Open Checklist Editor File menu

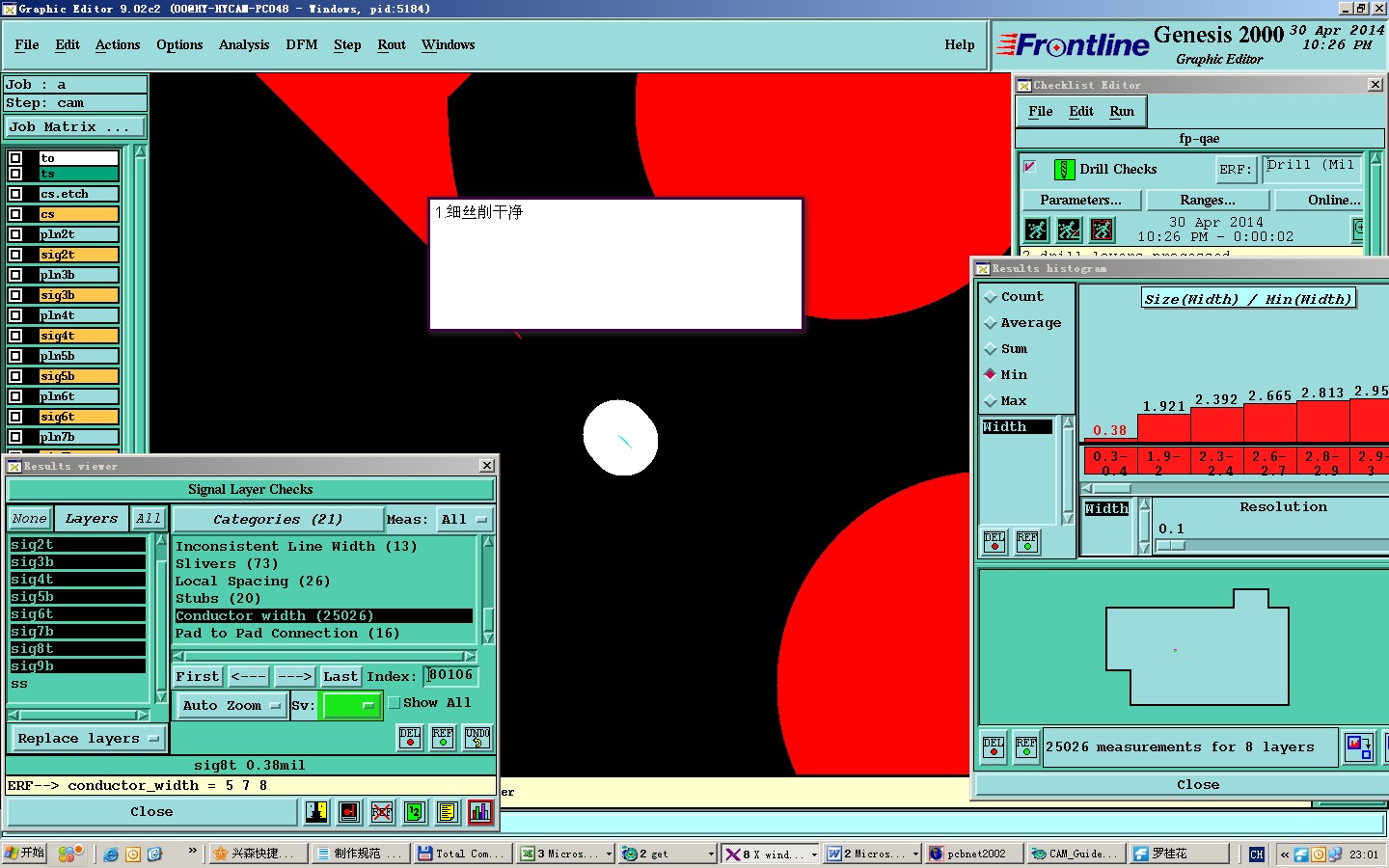1041,112
